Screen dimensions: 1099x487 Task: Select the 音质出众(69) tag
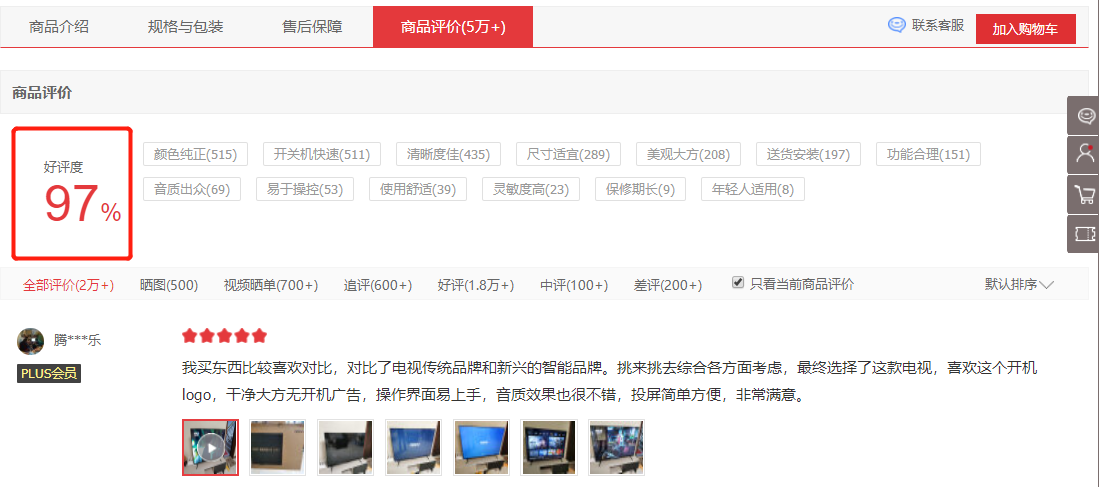[x=192, y=189]
